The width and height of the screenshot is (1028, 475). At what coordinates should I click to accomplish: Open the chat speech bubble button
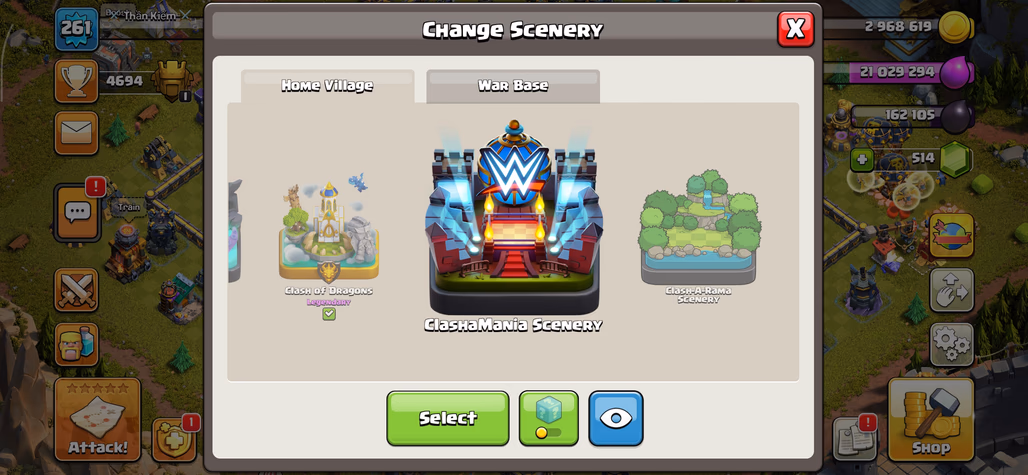(77, 212)
